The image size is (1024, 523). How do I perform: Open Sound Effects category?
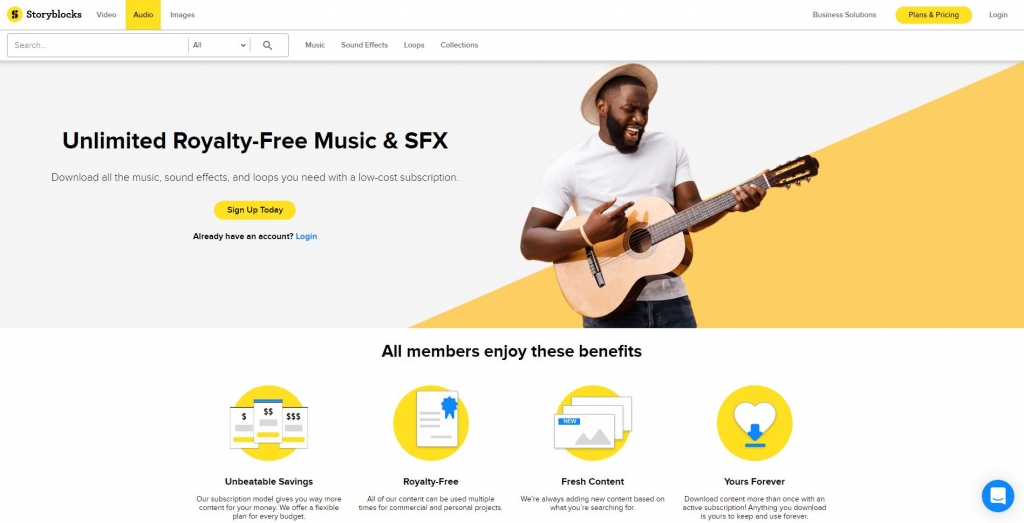click(364, 45)
